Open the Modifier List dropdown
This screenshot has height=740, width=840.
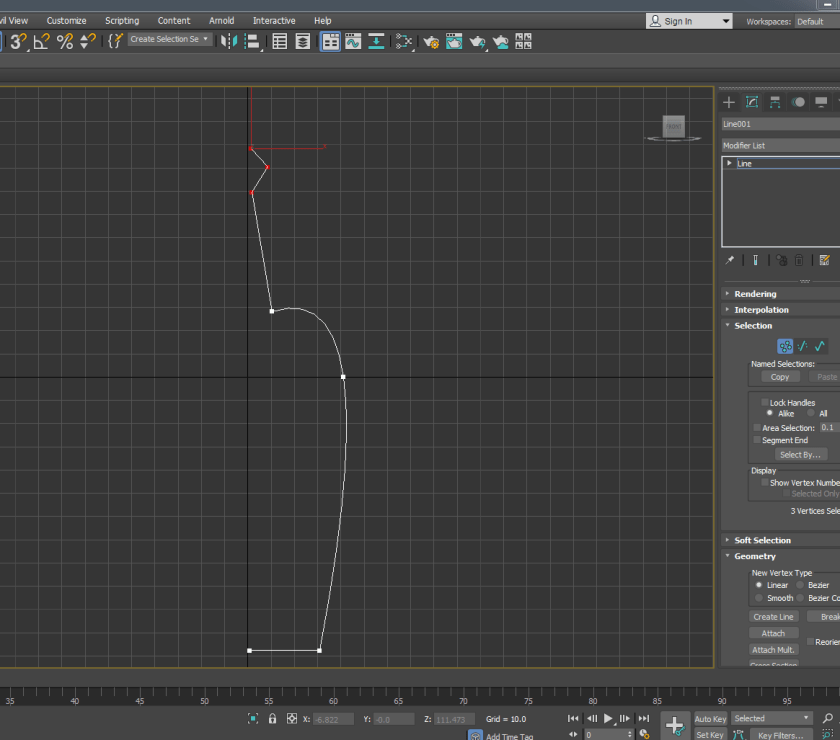tap(780, 145)
